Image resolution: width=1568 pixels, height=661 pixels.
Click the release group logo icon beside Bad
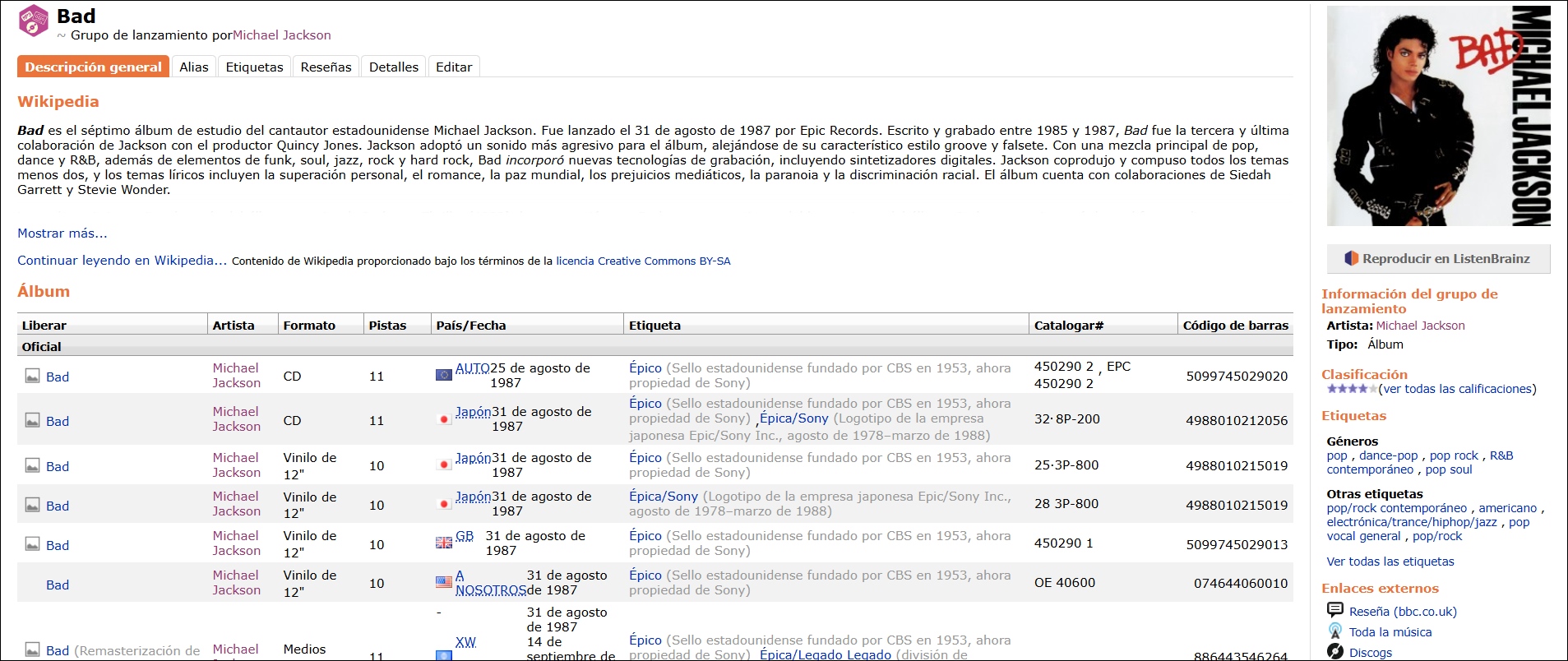point(34,21)
